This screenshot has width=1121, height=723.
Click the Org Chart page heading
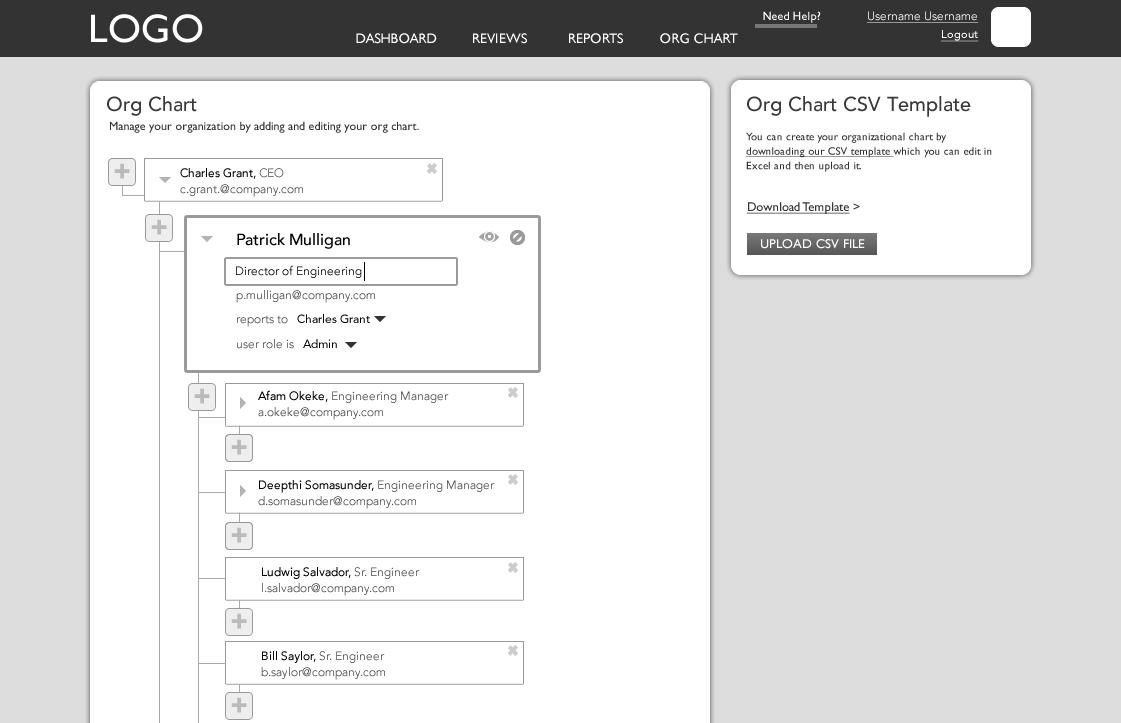click(152, 104)
